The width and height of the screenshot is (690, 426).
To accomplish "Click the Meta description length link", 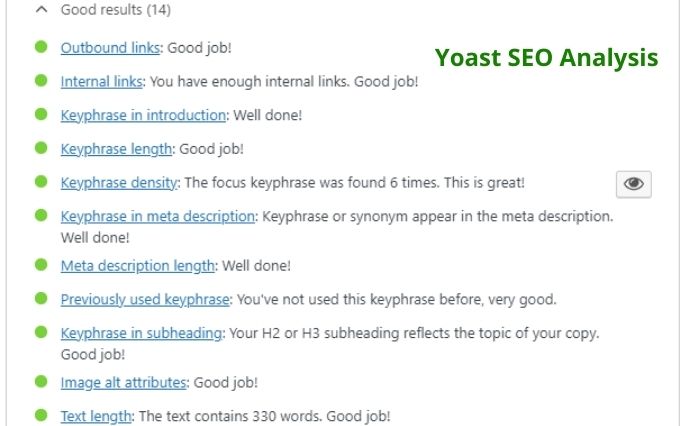I will click(138, 266).
